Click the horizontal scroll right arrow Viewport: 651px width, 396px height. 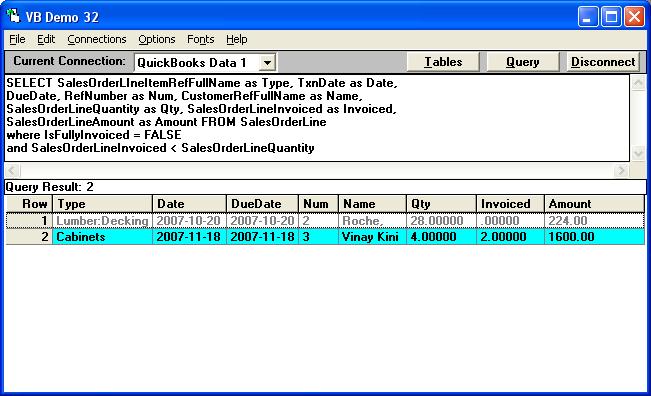621,170
